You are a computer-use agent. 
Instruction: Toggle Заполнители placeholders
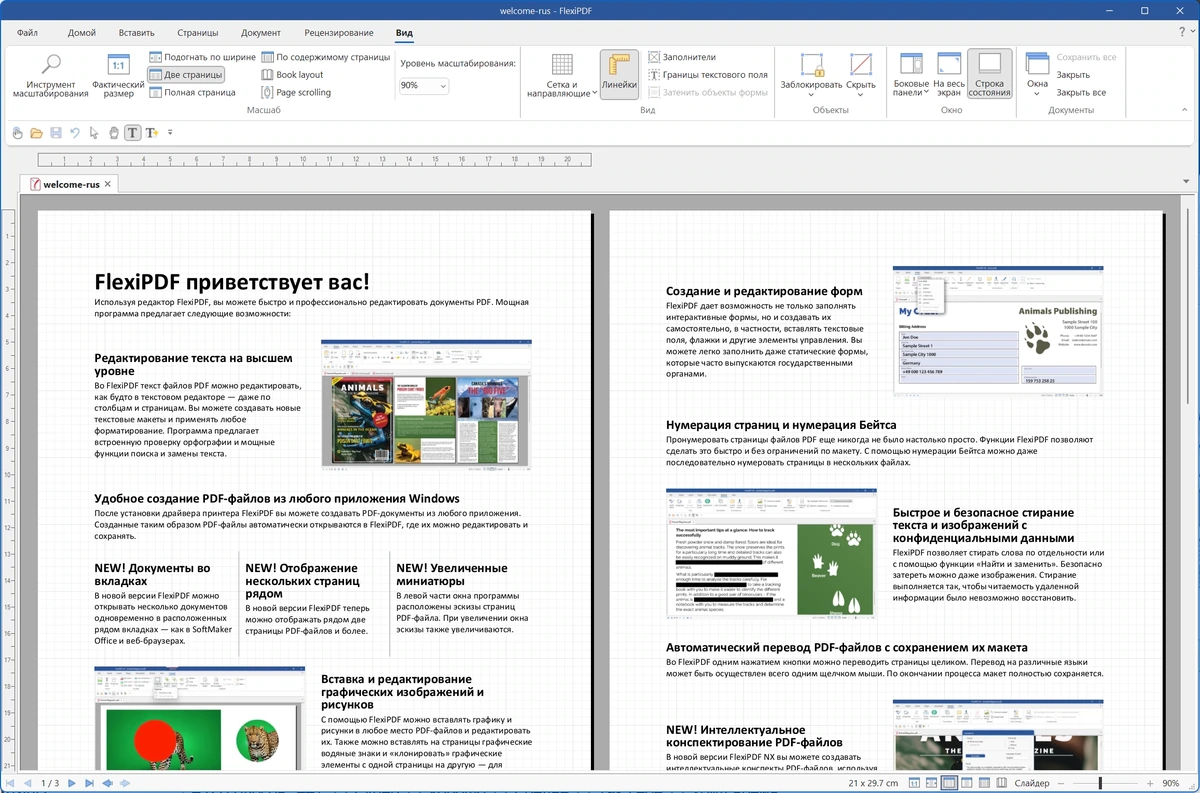click(x=682, y=57)
